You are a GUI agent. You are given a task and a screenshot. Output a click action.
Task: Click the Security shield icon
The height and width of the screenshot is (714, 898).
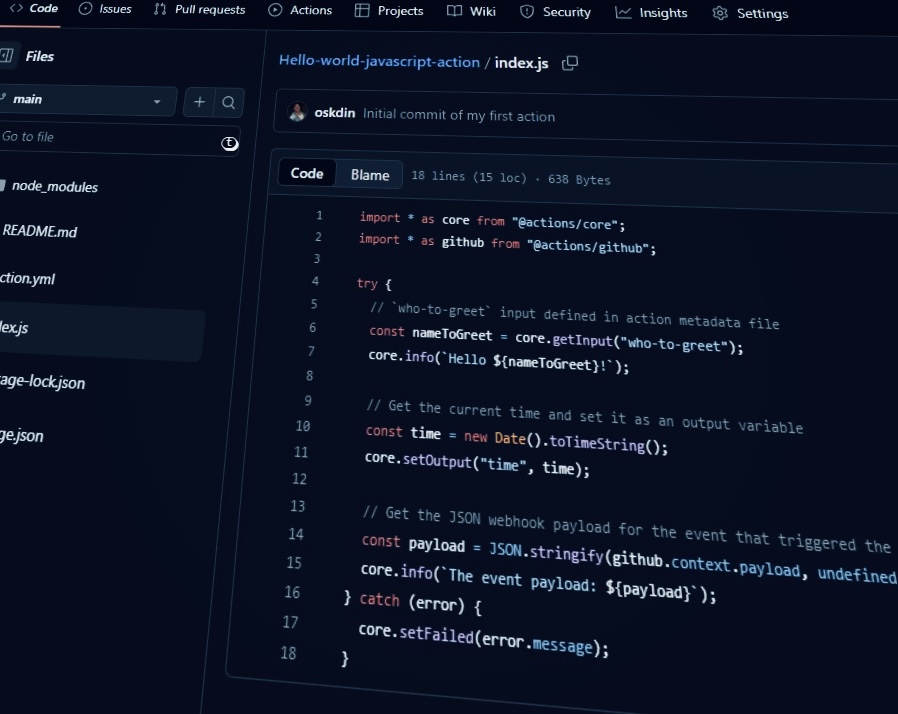(527, 12)
